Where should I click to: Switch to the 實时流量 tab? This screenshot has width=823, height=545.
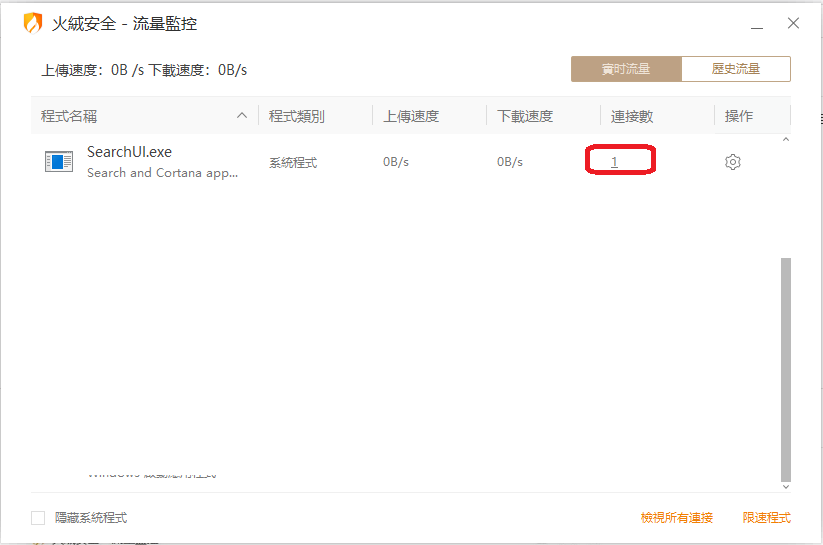[x=626, y=69]
